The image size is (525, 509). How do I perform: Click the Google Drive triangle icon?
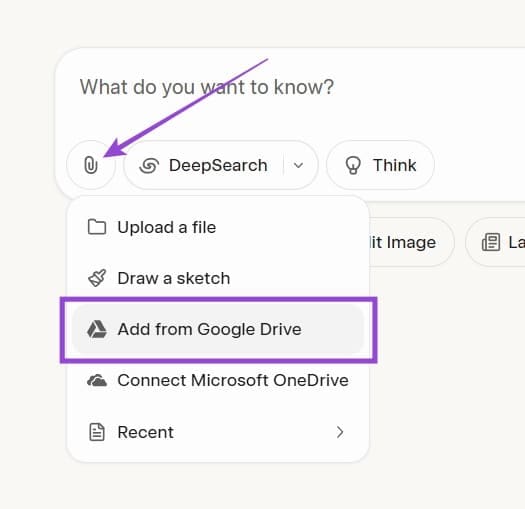[97, 329]
